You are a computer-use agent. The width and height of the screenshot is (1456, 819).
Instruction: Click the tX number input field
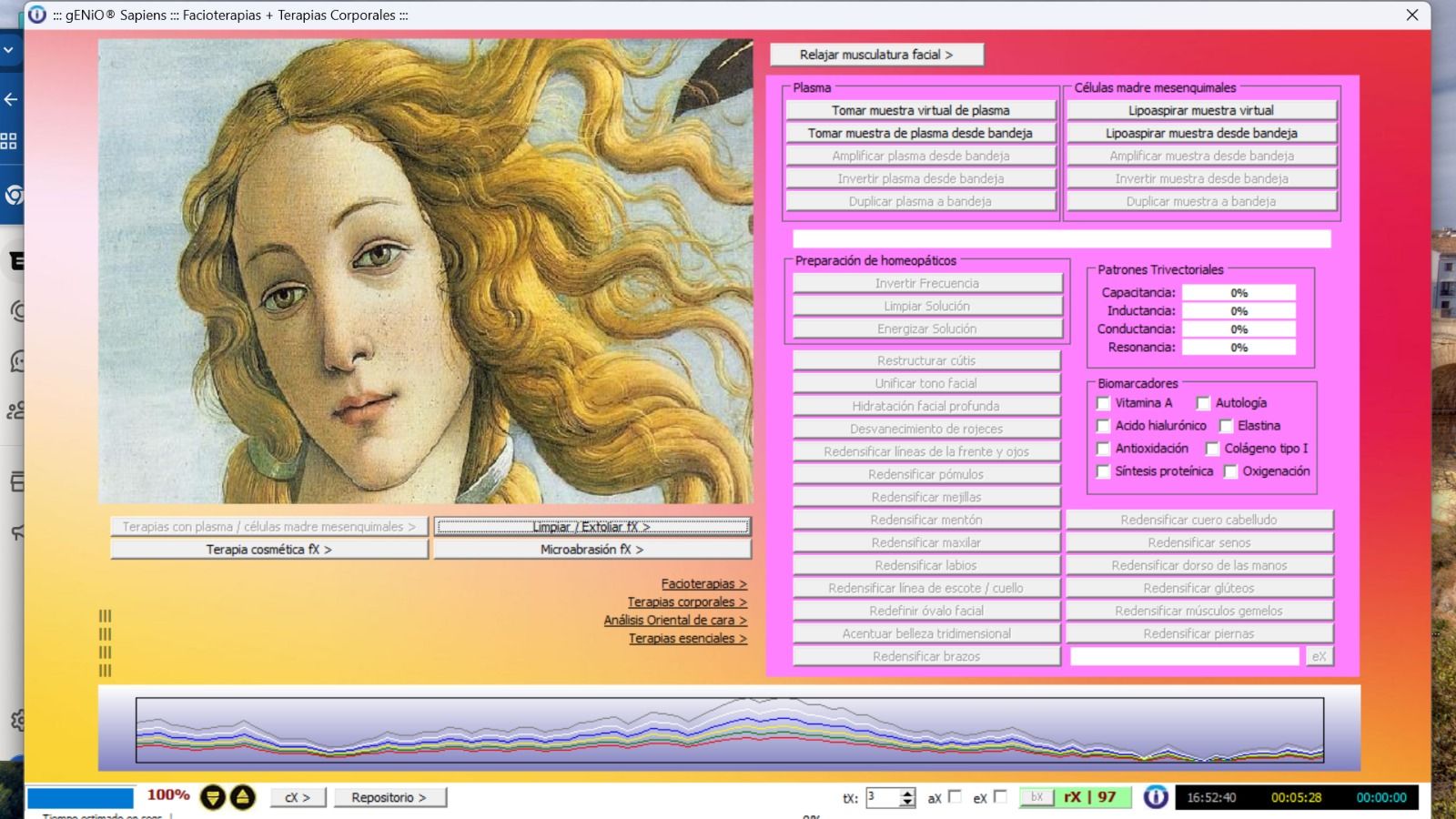883,798
